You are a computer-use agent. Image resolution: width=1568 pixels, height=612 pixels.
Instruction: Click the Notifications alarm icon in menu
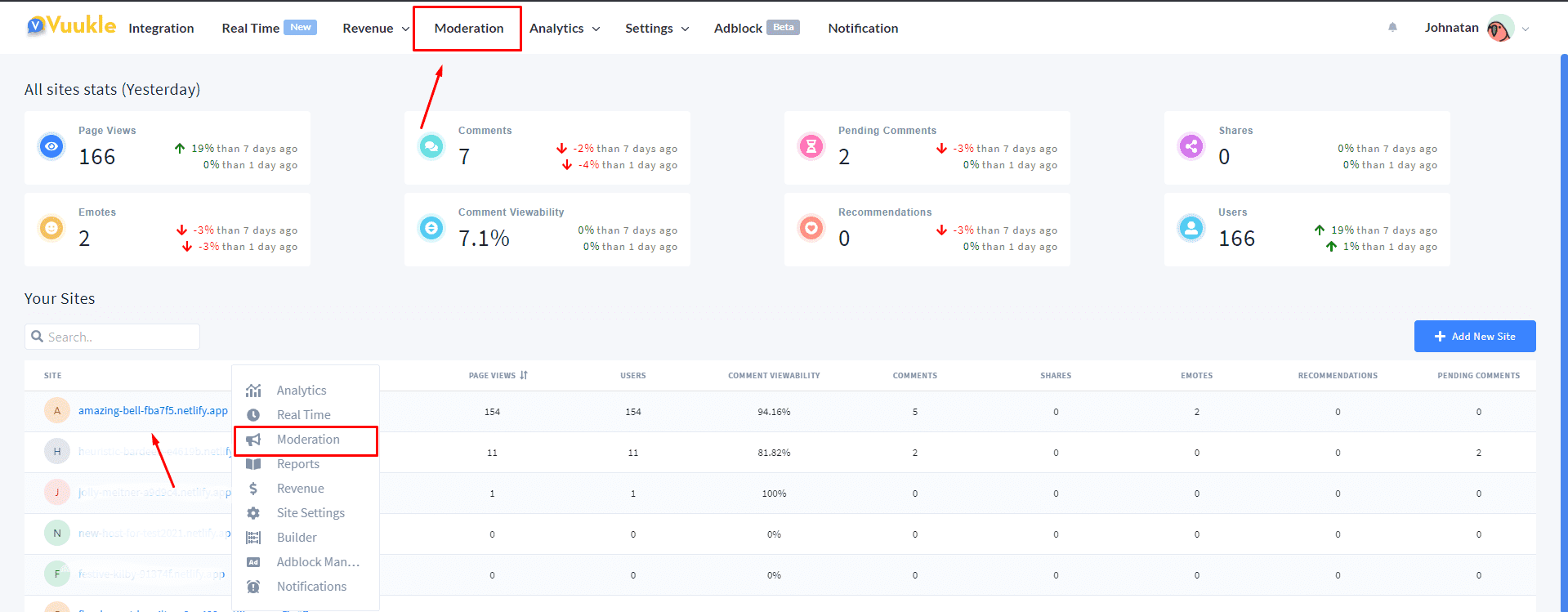coord(253,587)
